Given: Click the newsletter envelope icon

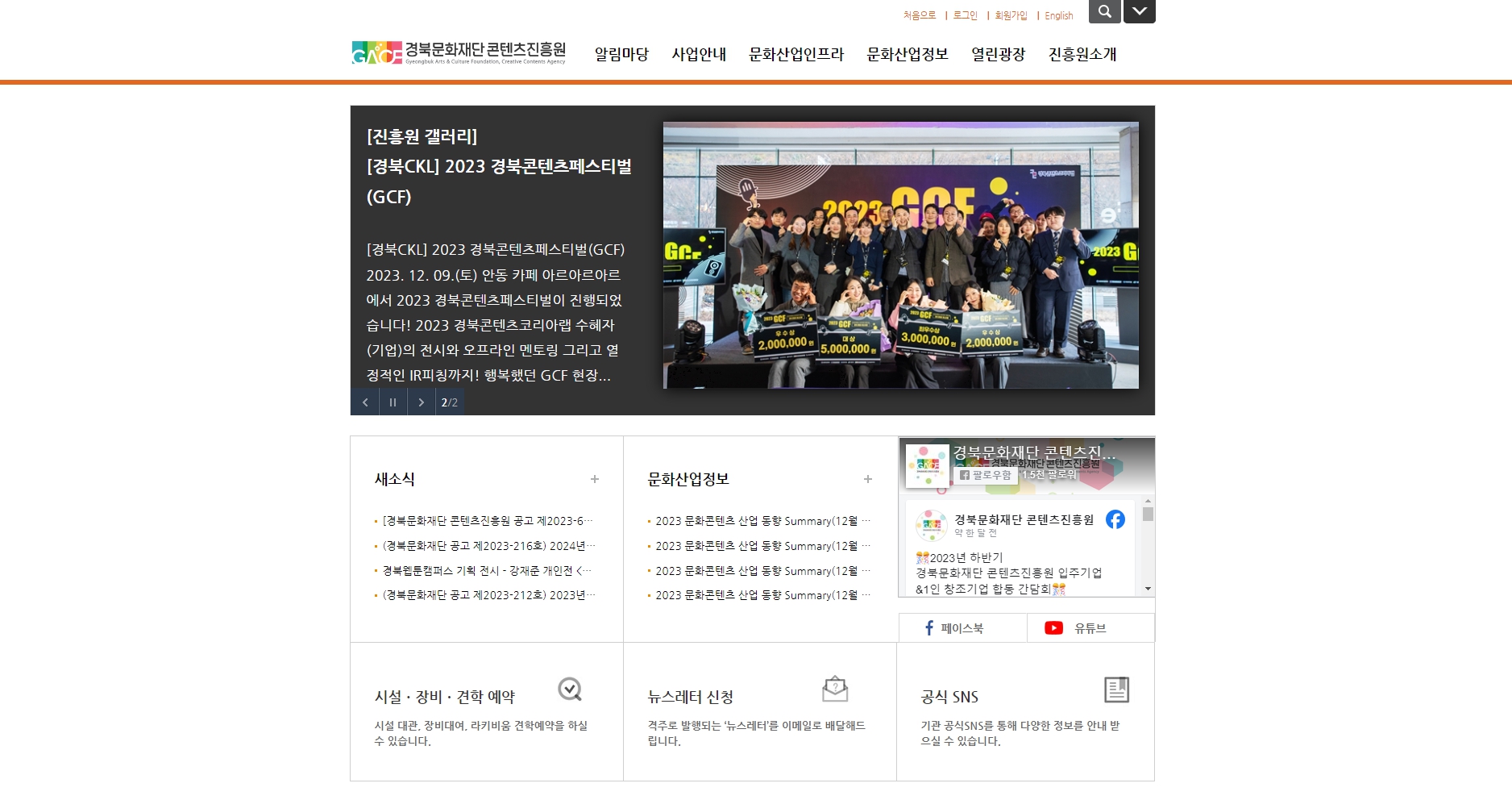Looking at the screenshot, I should click(x=835, y=689).
